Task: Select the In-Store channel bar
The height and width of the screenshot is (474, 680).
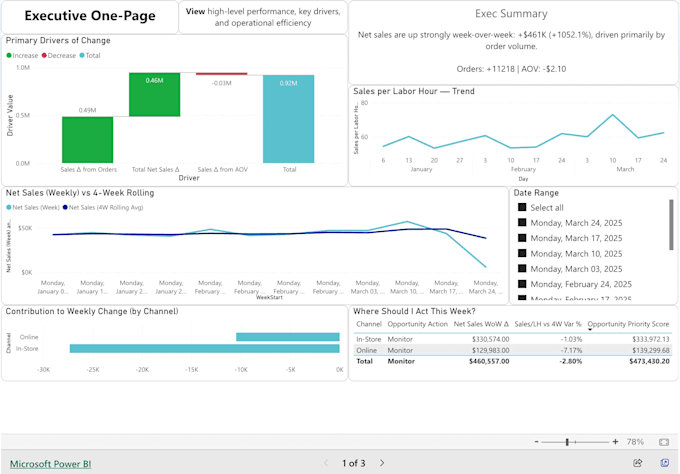Action: (x=205, y=349)
